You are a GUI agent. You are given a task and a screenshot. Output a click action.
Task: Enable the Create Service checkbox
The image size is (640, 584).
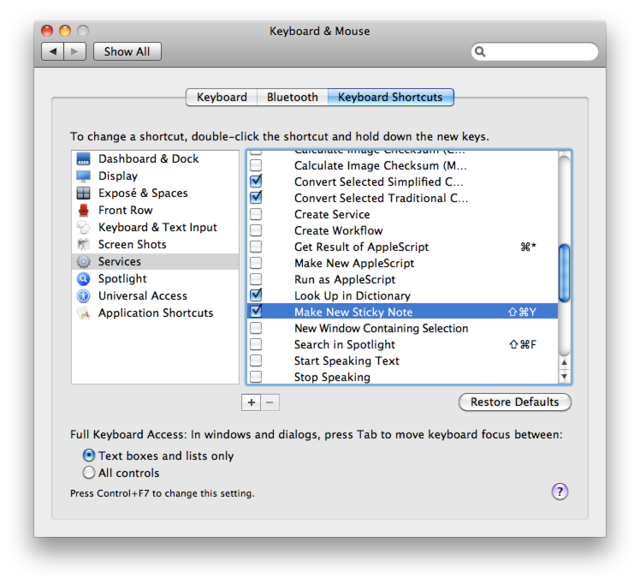click(256, 214)
